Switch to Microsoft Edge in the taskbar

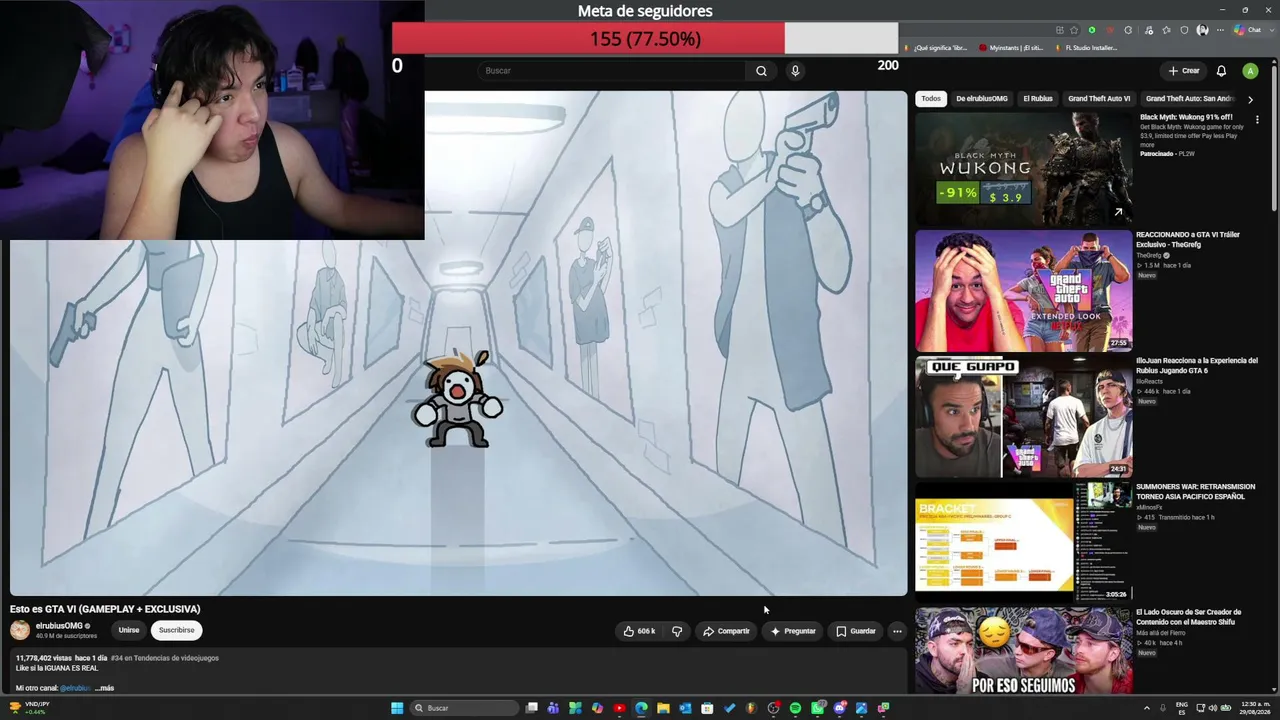coord(641,708)
